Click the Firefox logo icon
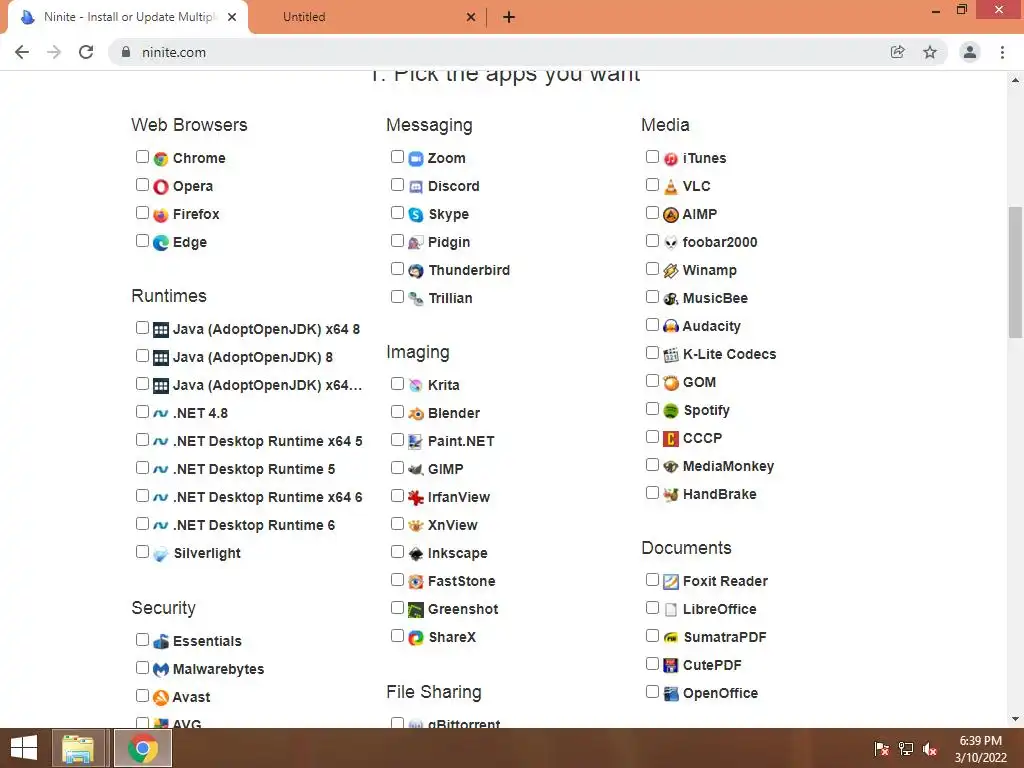1024x768 pixels. (161, 215)
